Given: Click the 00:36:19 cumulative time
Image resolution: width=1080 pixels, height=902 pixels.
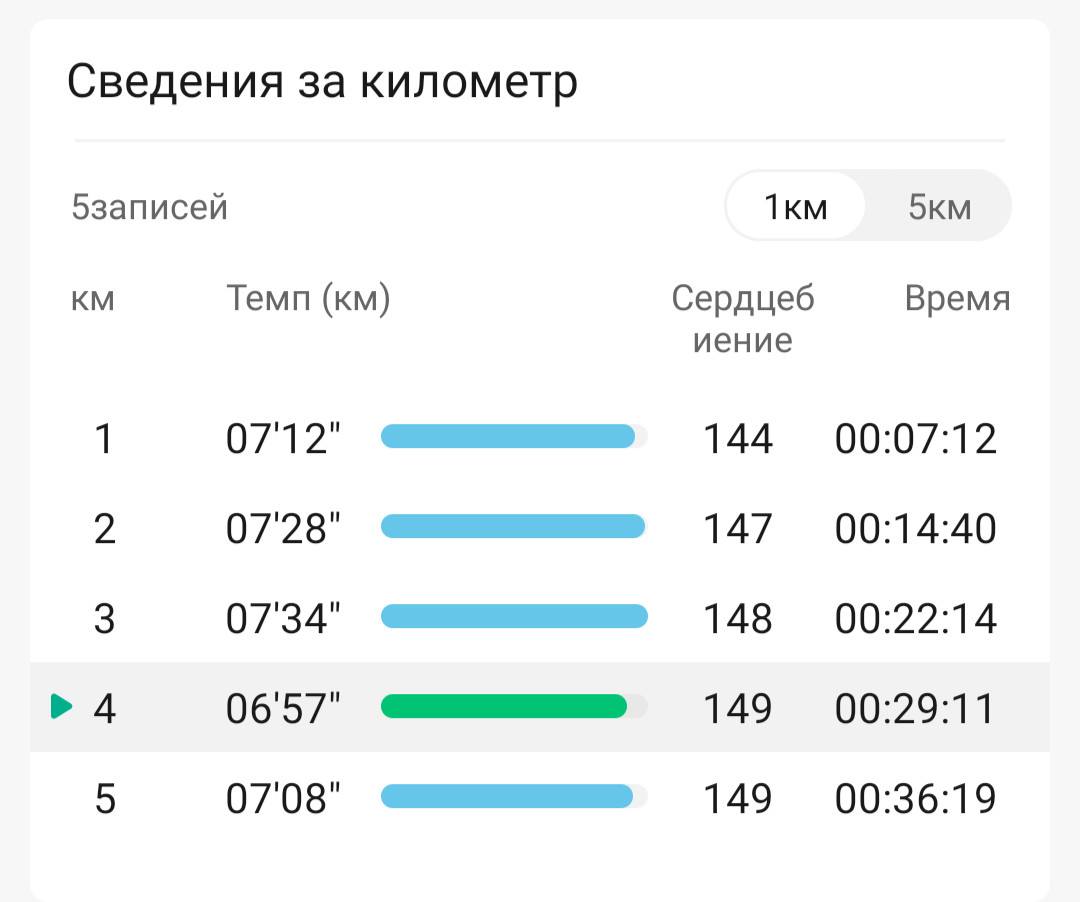Looking at the screenshot, I should (915, 798).
